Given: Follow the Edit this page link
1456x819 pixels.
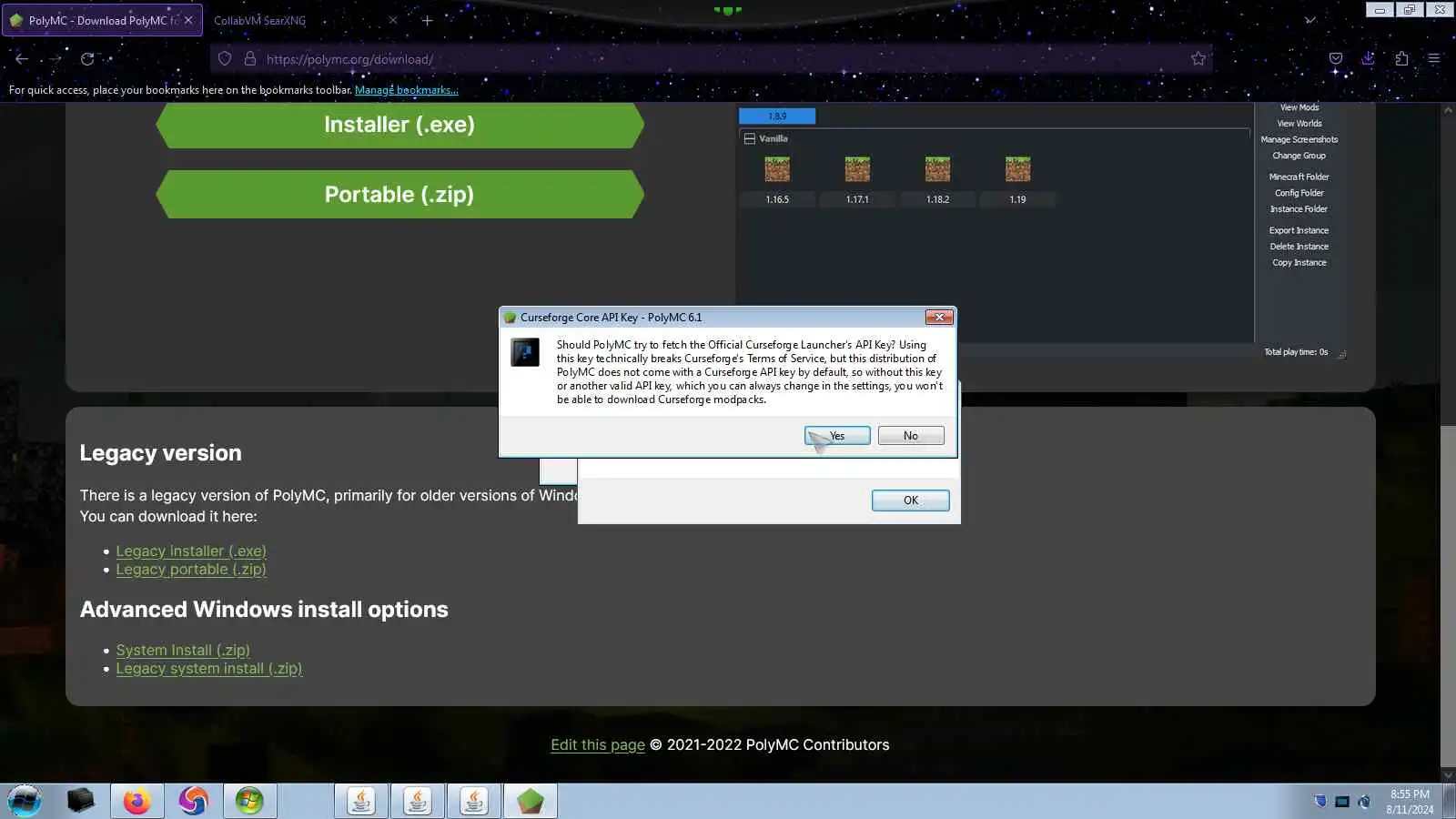Looking at the screenshot, I should [x=598, y=744].
